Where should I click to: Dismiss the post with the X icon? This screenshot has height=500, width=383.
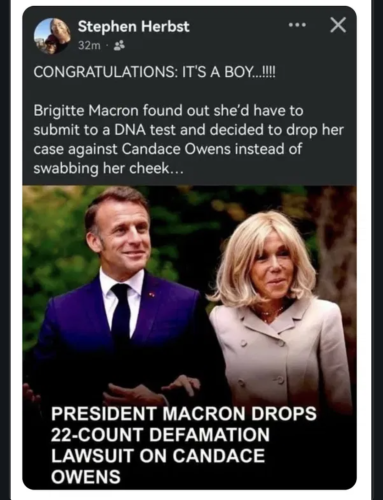pos(338,25)
